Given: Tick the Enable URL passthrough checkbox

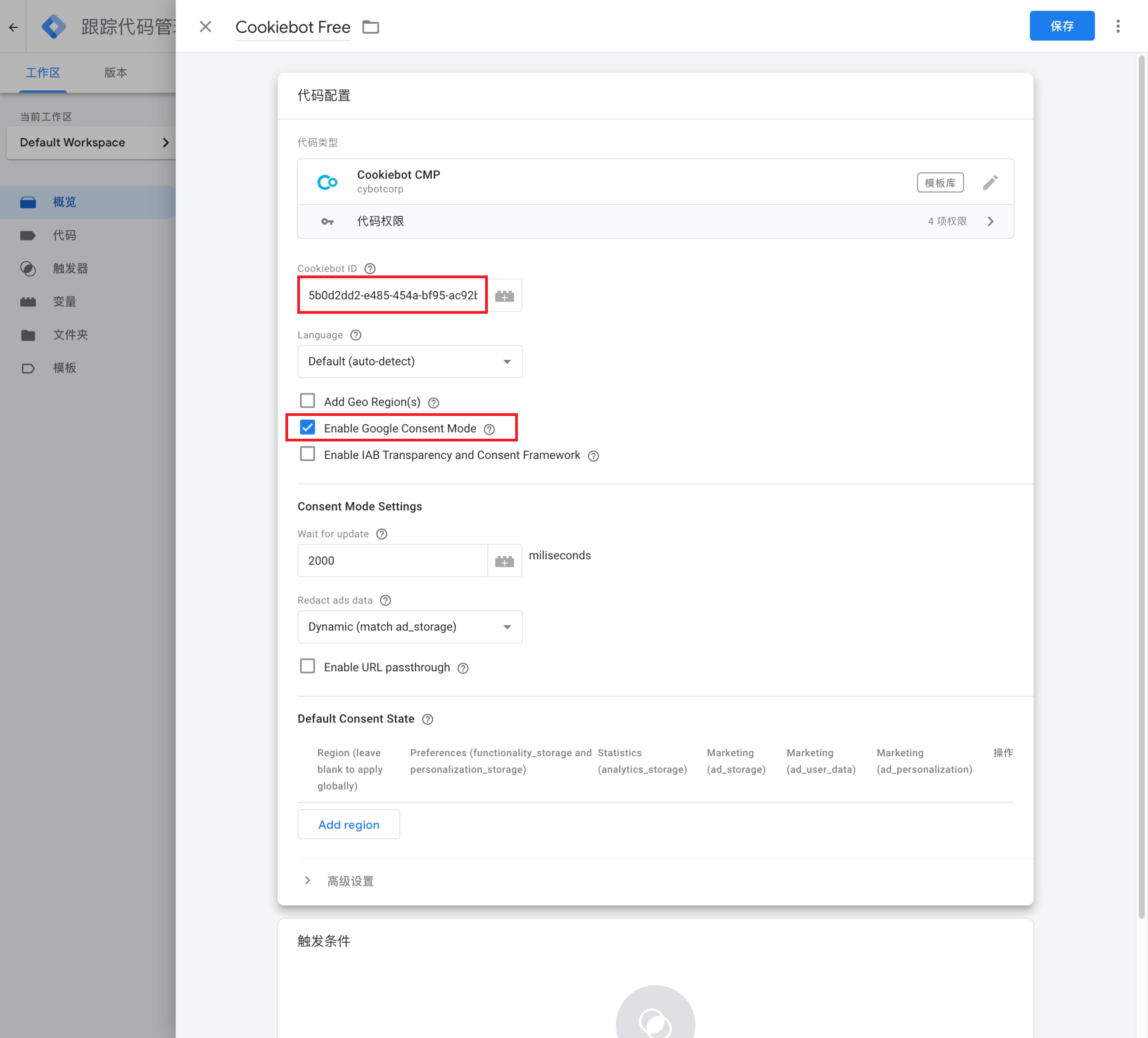Looking at the screenshot, I should point(307,667).
